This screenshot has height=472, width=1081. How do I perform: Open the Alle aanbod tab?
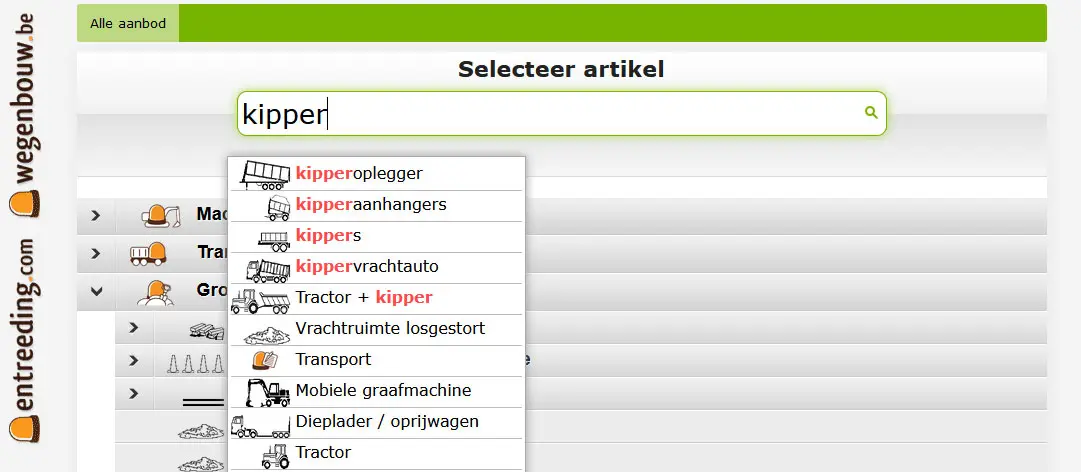[128, 23]
